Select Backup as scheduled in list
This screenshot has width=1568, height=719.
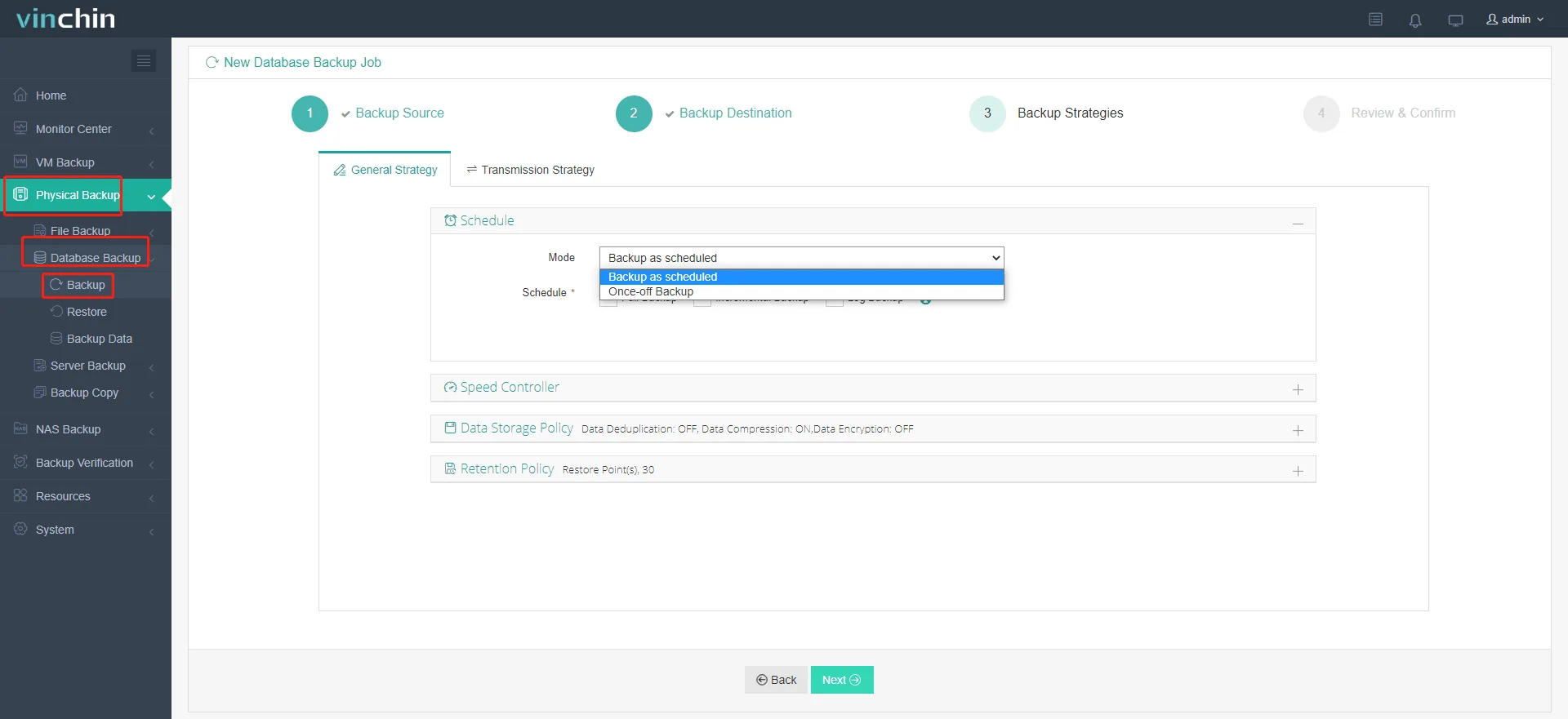[662, 277]
